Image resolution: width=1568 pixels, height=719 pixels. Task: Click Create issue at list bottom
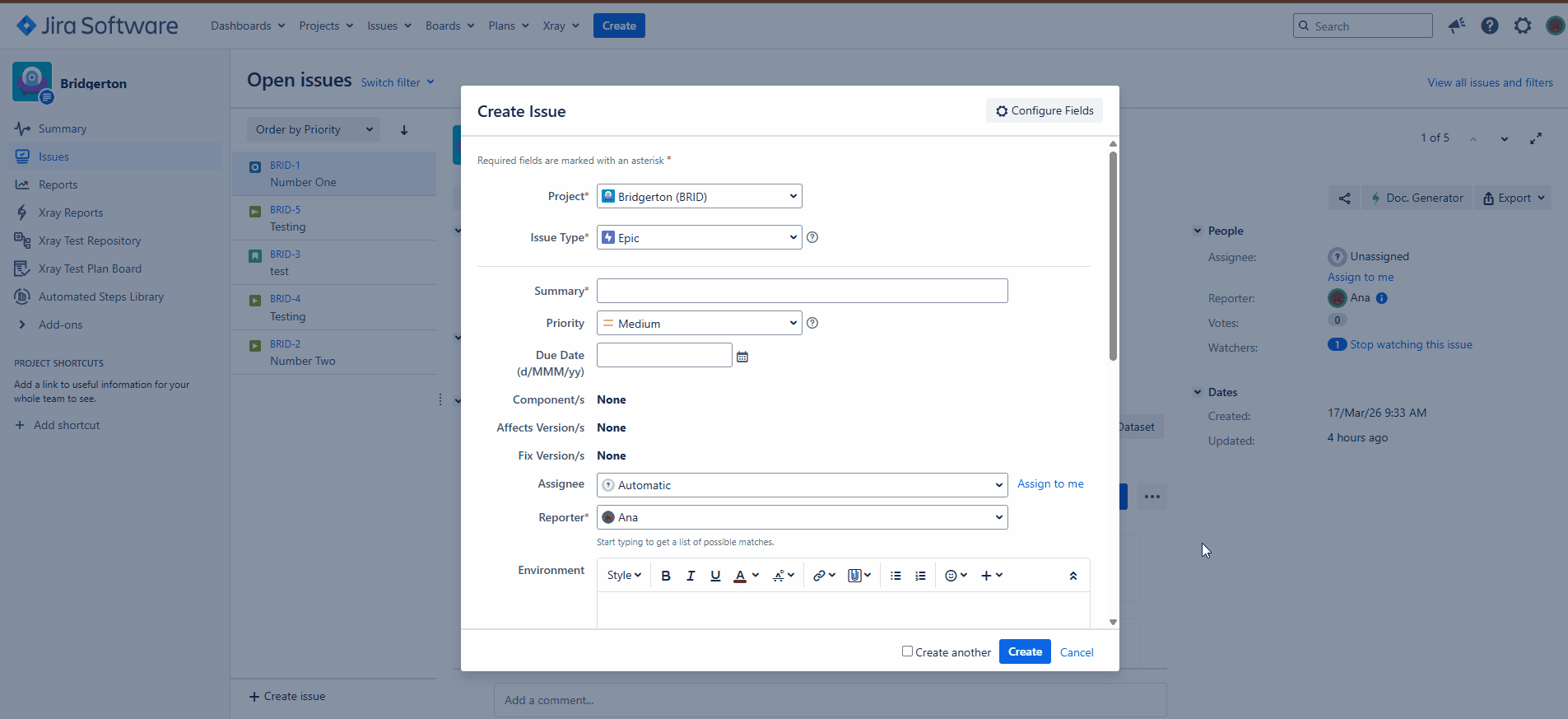[287, 696]
